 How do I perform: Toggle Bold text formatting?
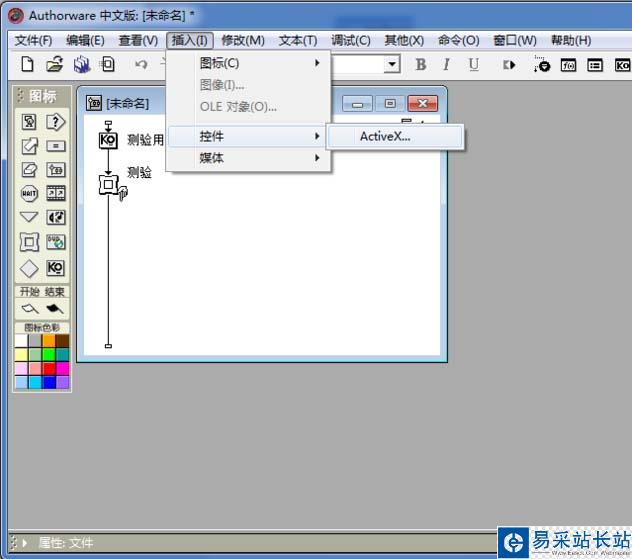coord(421,64)
